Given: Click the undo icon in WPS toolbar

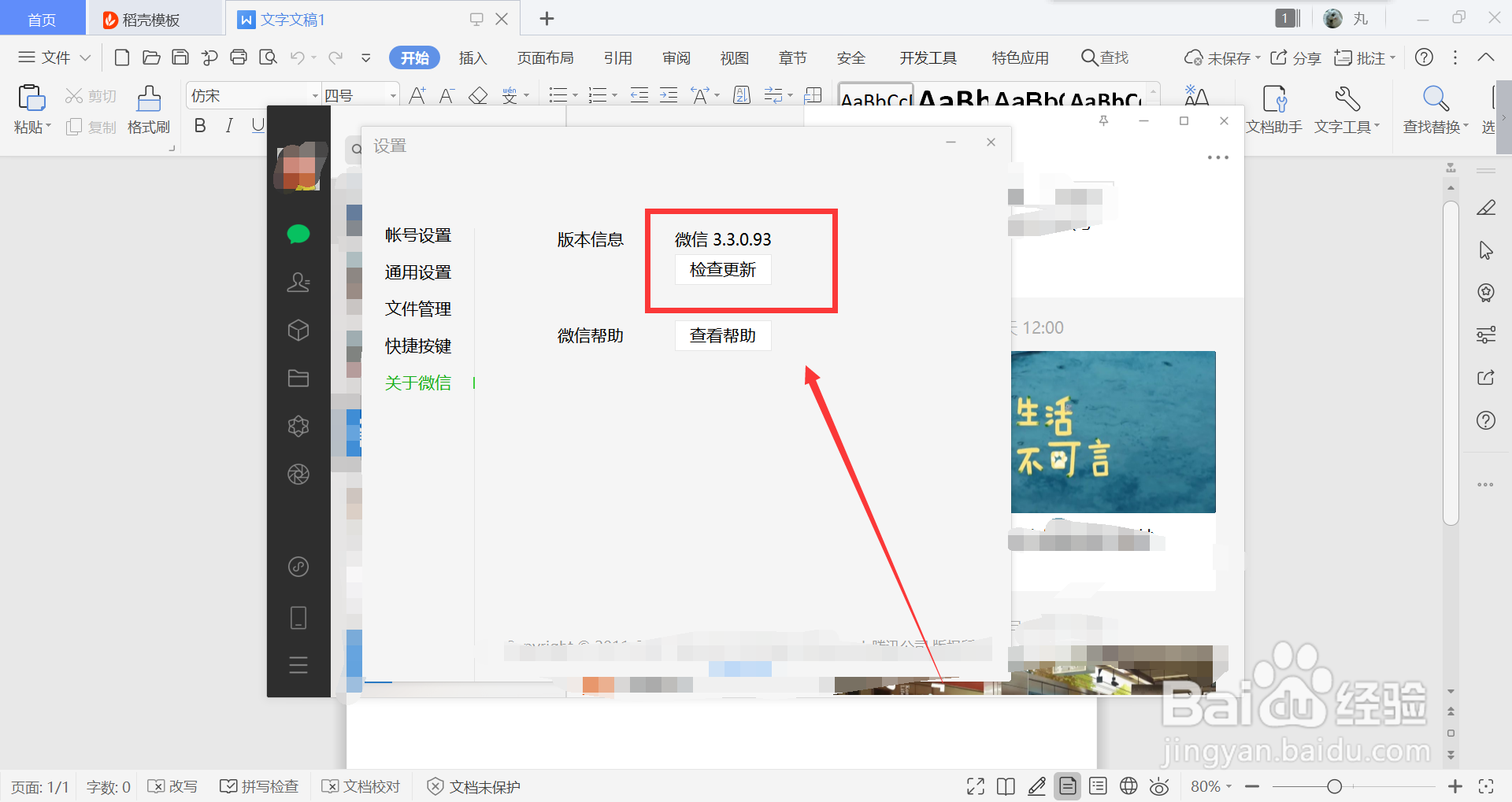Looking at the screenshot, I should click(297, 57).
